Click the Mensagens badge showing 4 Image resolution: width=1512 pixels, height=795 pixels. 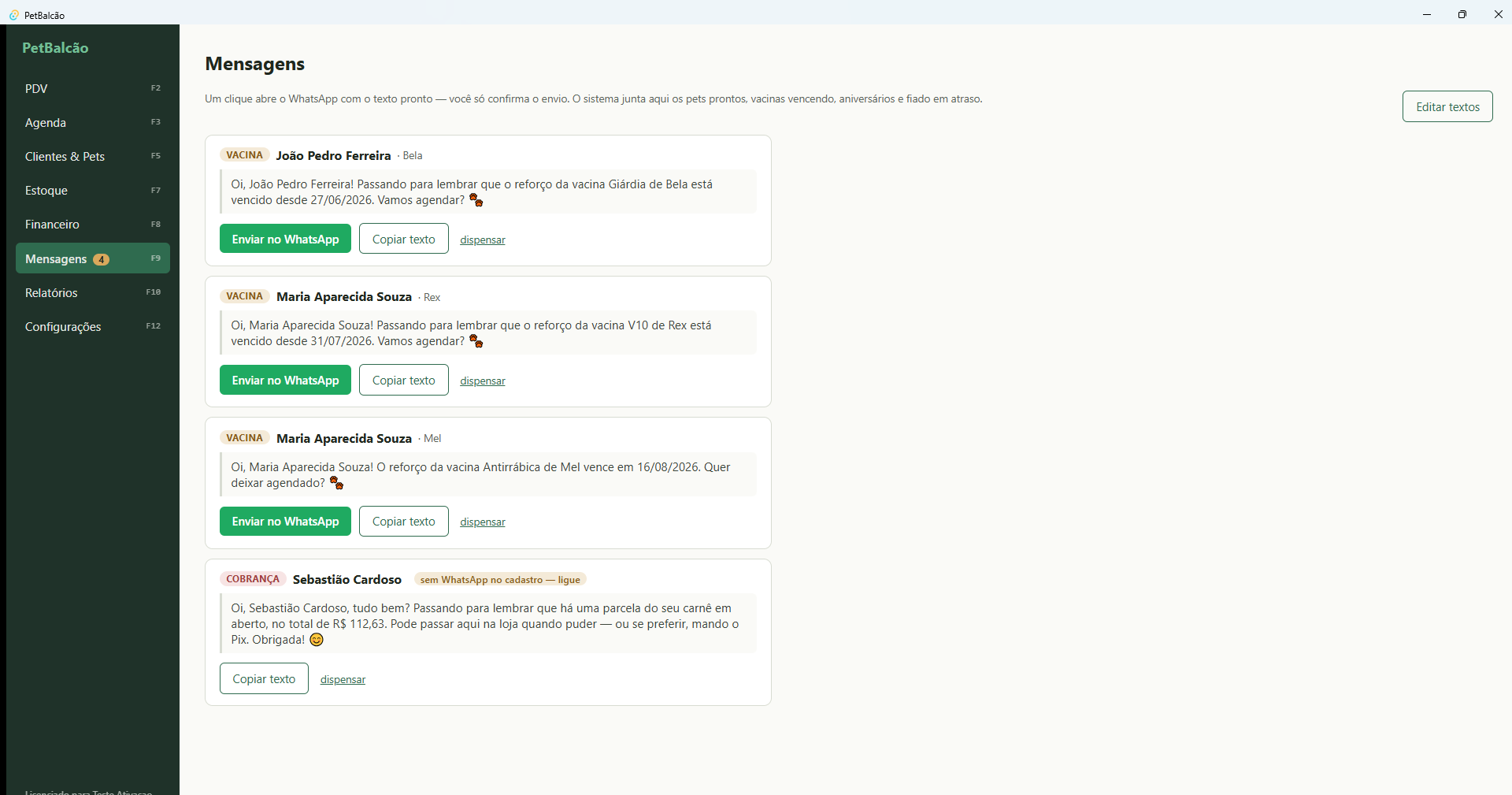pyautogui.click(x=101, y=259)
